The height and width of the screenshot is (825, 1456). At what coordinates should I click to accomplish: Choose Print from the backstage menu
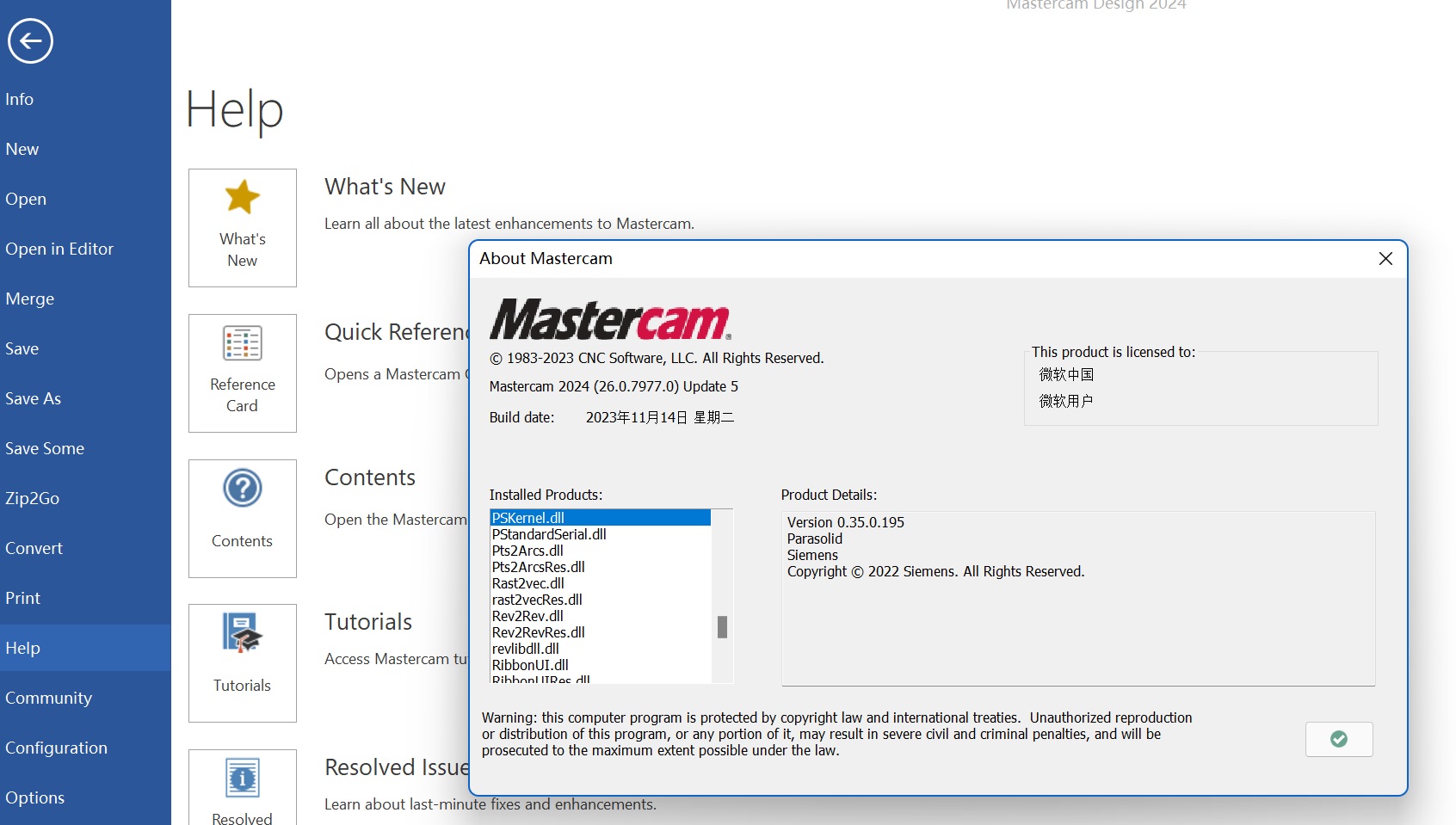[x=86, y=598]
